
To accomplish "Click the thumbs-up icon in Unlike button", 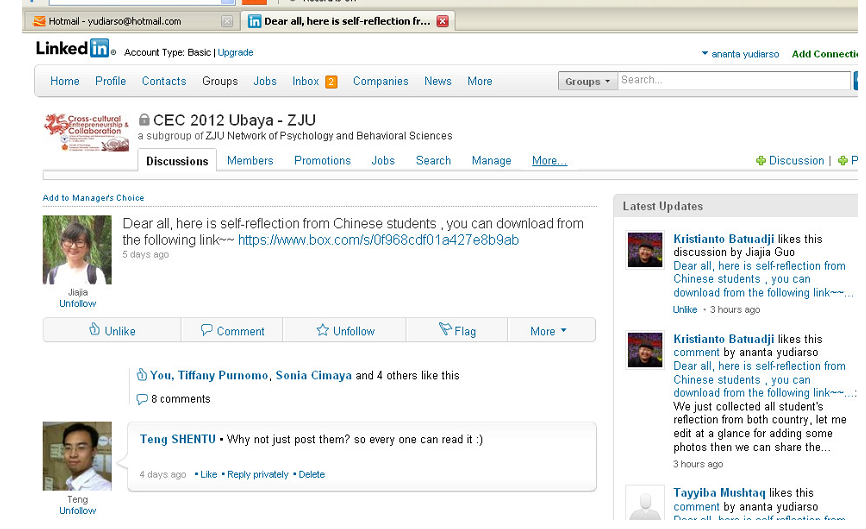I will pos(94,329).
